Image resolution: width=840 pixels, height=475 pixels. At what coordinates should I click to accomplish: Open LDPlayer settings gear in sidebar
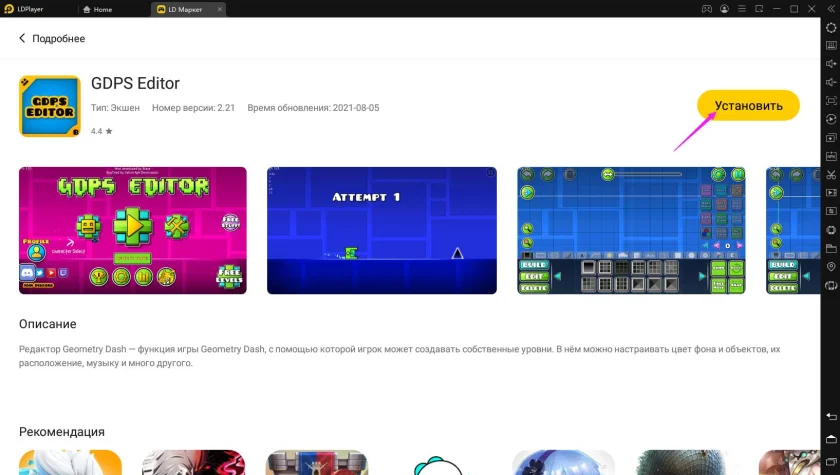point(831,27)
